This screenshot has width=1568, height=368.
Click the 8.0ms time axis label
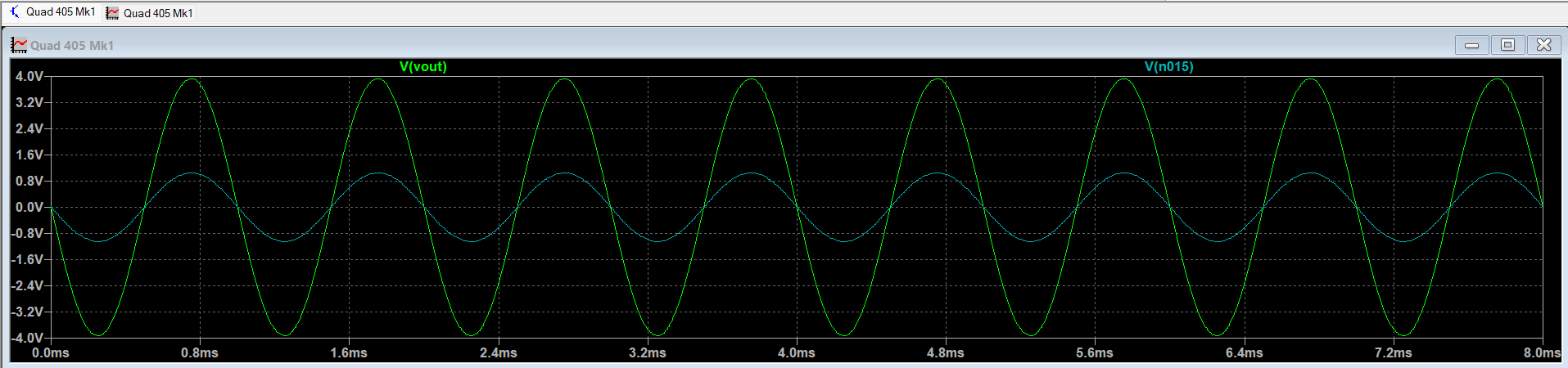1543,352
